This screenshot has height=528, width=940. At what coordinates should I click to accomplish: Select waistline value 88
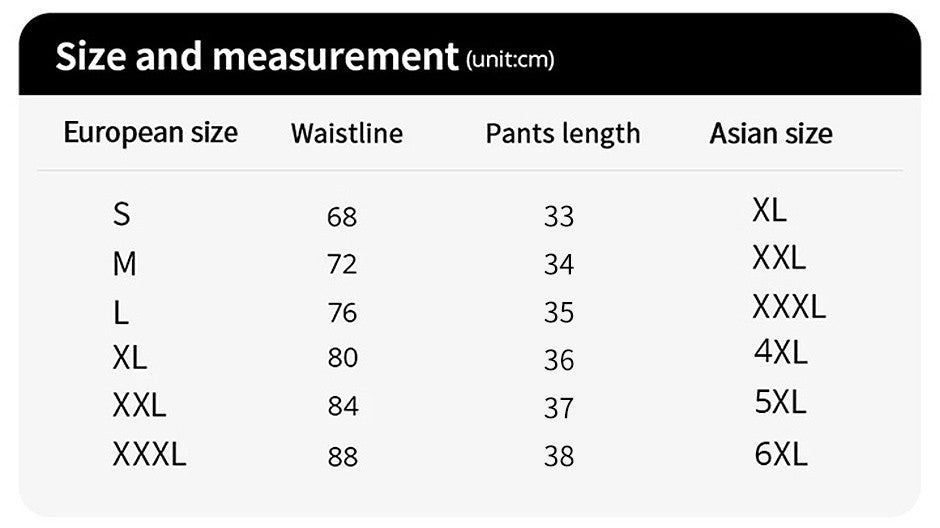tap(342, 457)
